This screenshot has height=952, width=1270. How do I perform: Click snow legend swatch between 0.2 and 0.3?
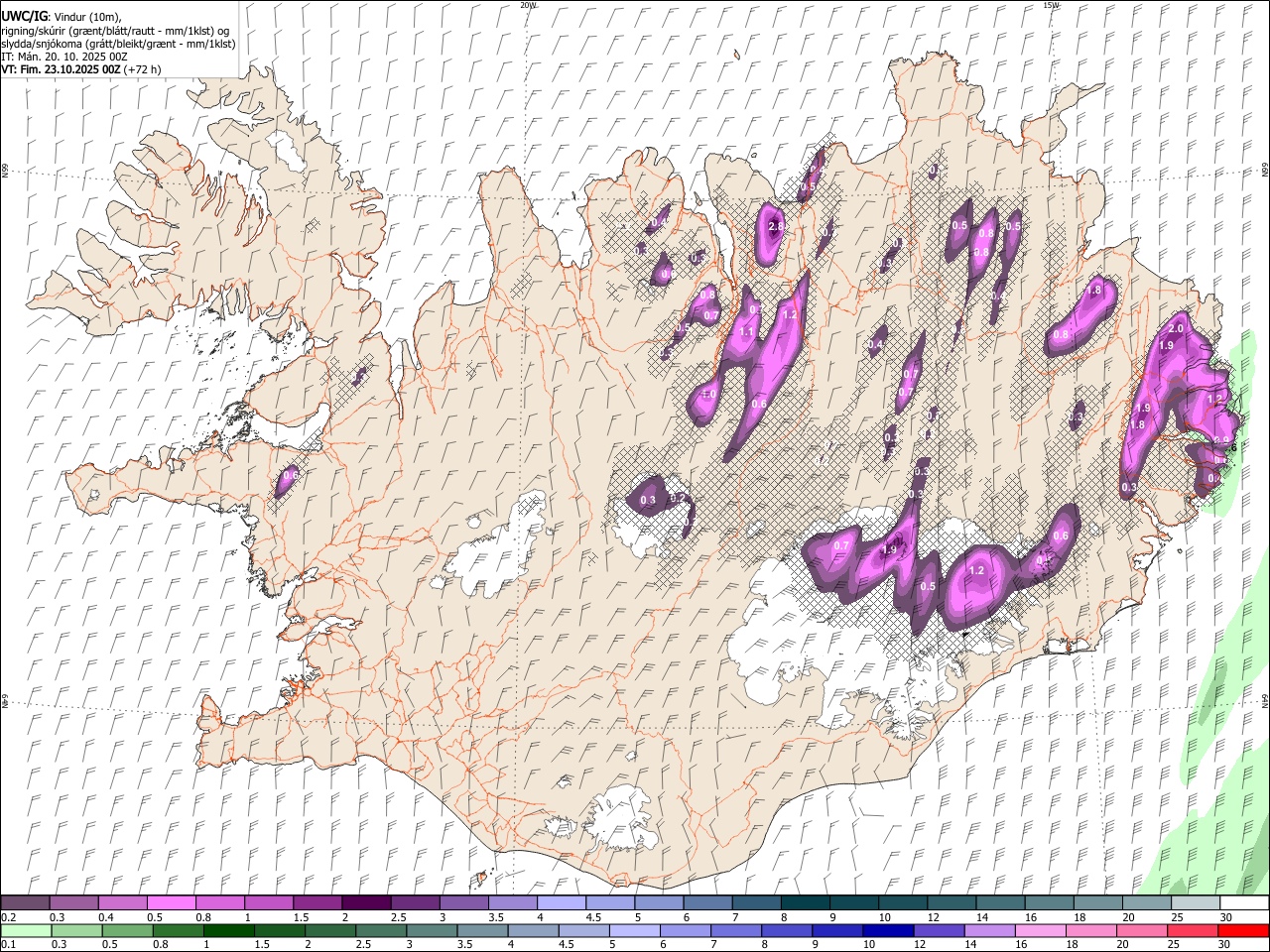pyautogui.click(x=25, y=903)
